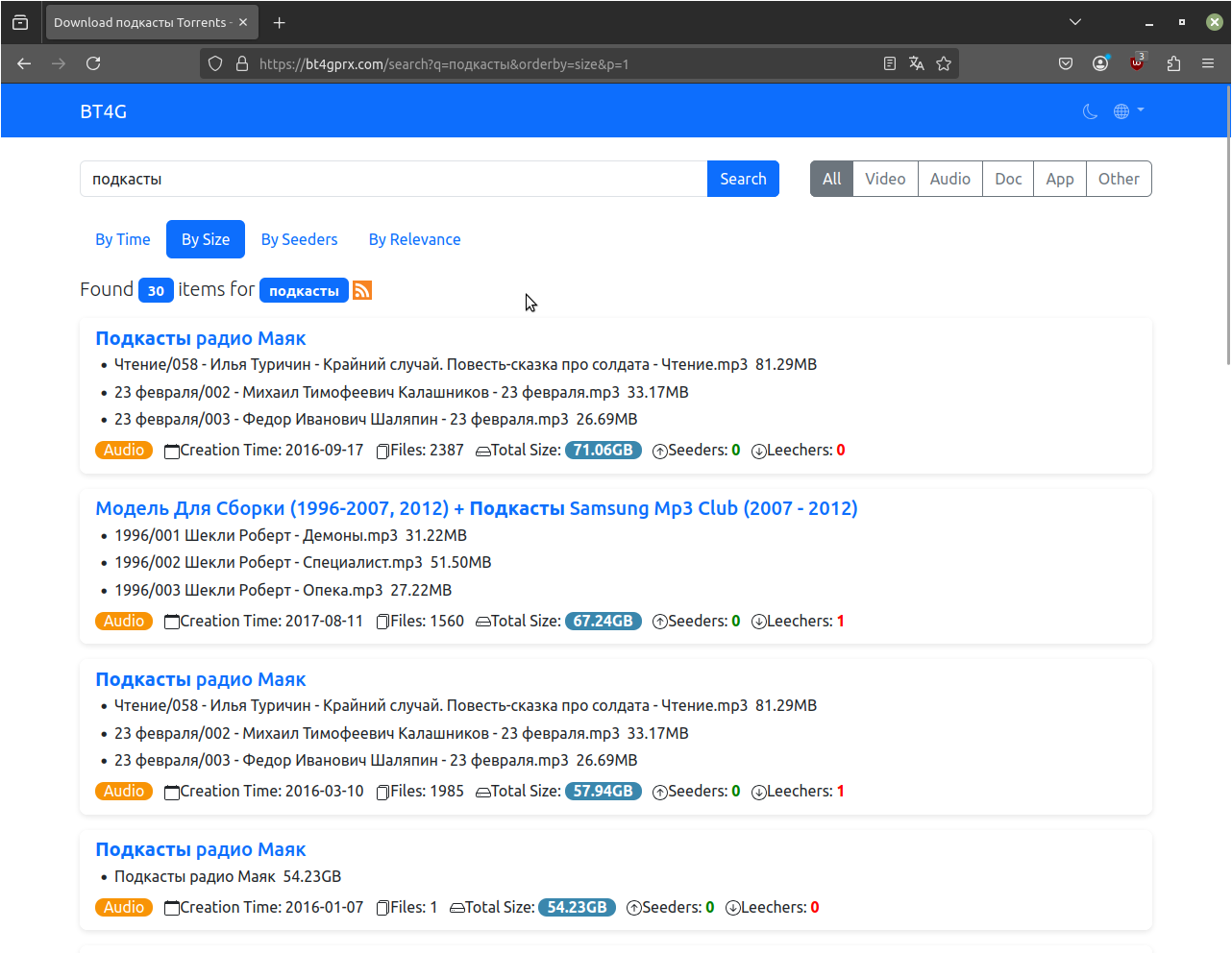Click the 71.06GB total size badge

tap(604, 450)
